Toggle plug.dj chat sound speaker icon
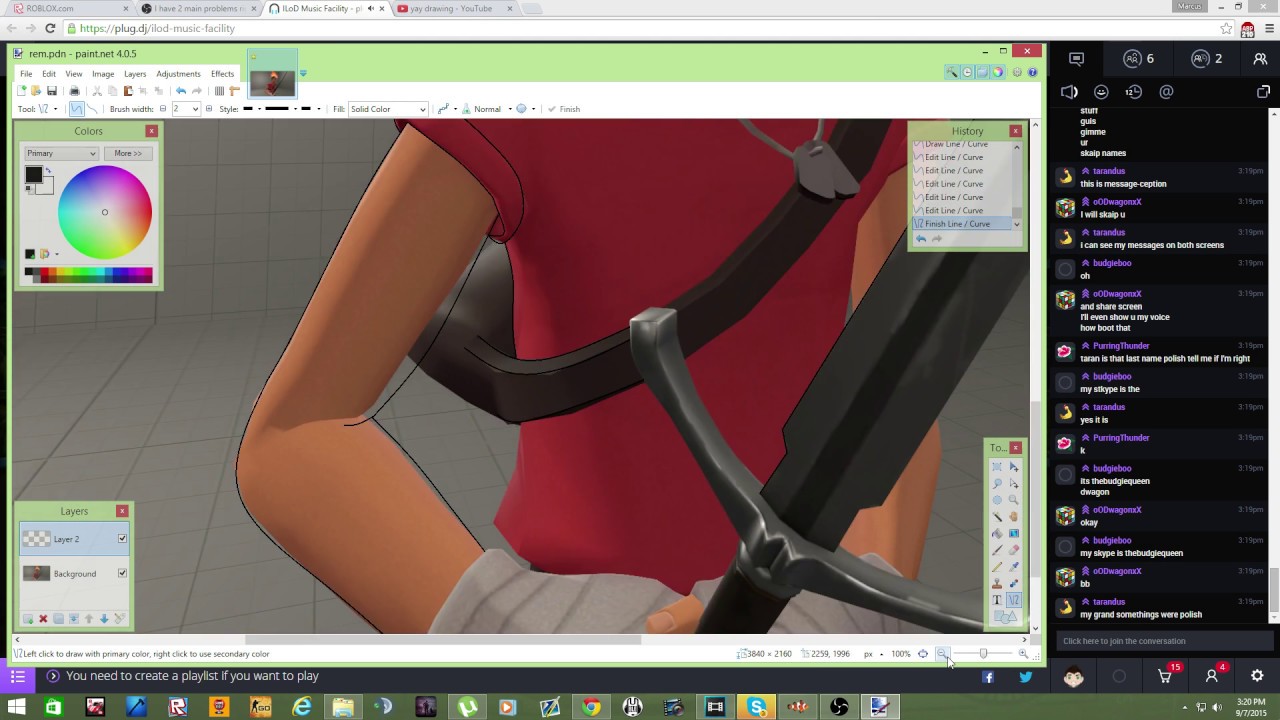Viewport: 1280px width, 720px height. [1069, 92]
